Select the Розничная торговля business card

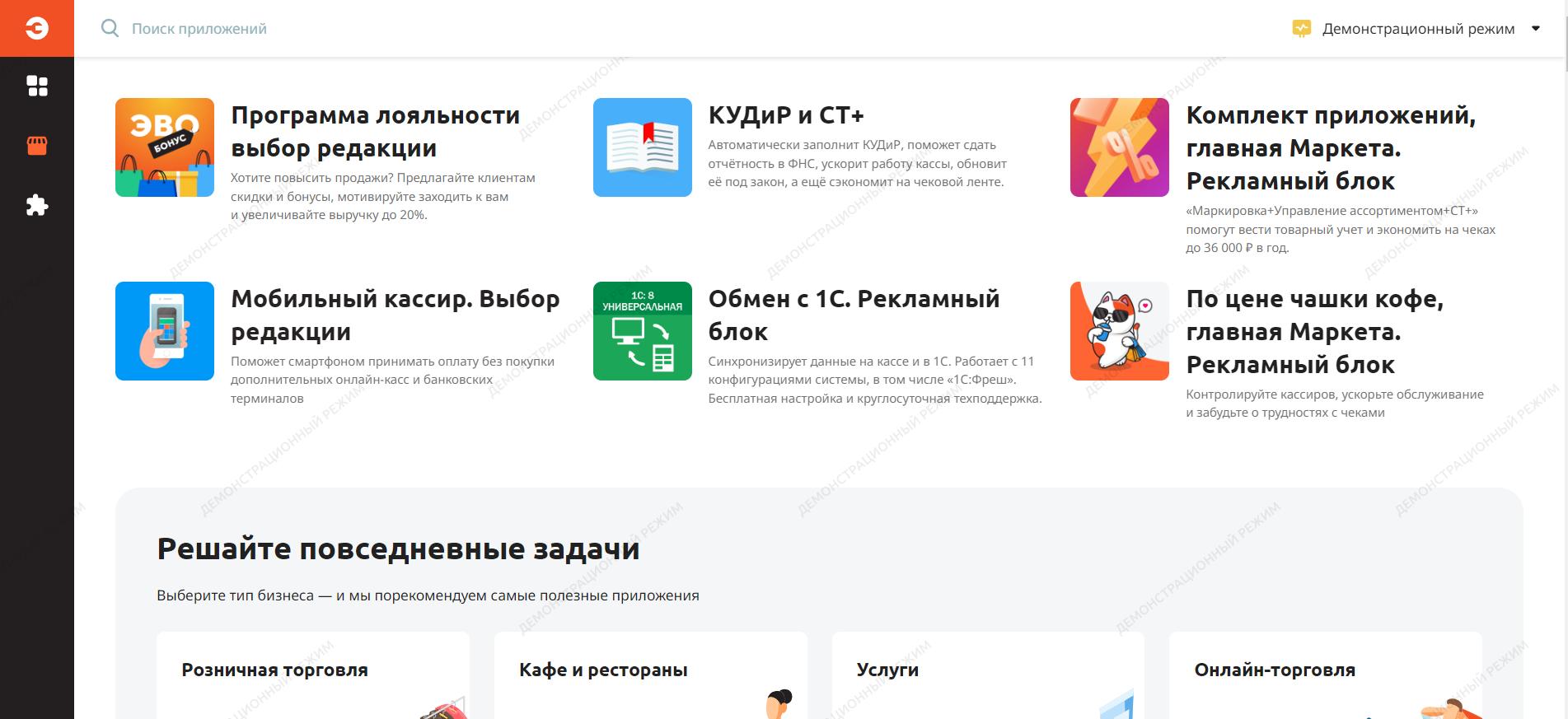click(x=313, y=675)
